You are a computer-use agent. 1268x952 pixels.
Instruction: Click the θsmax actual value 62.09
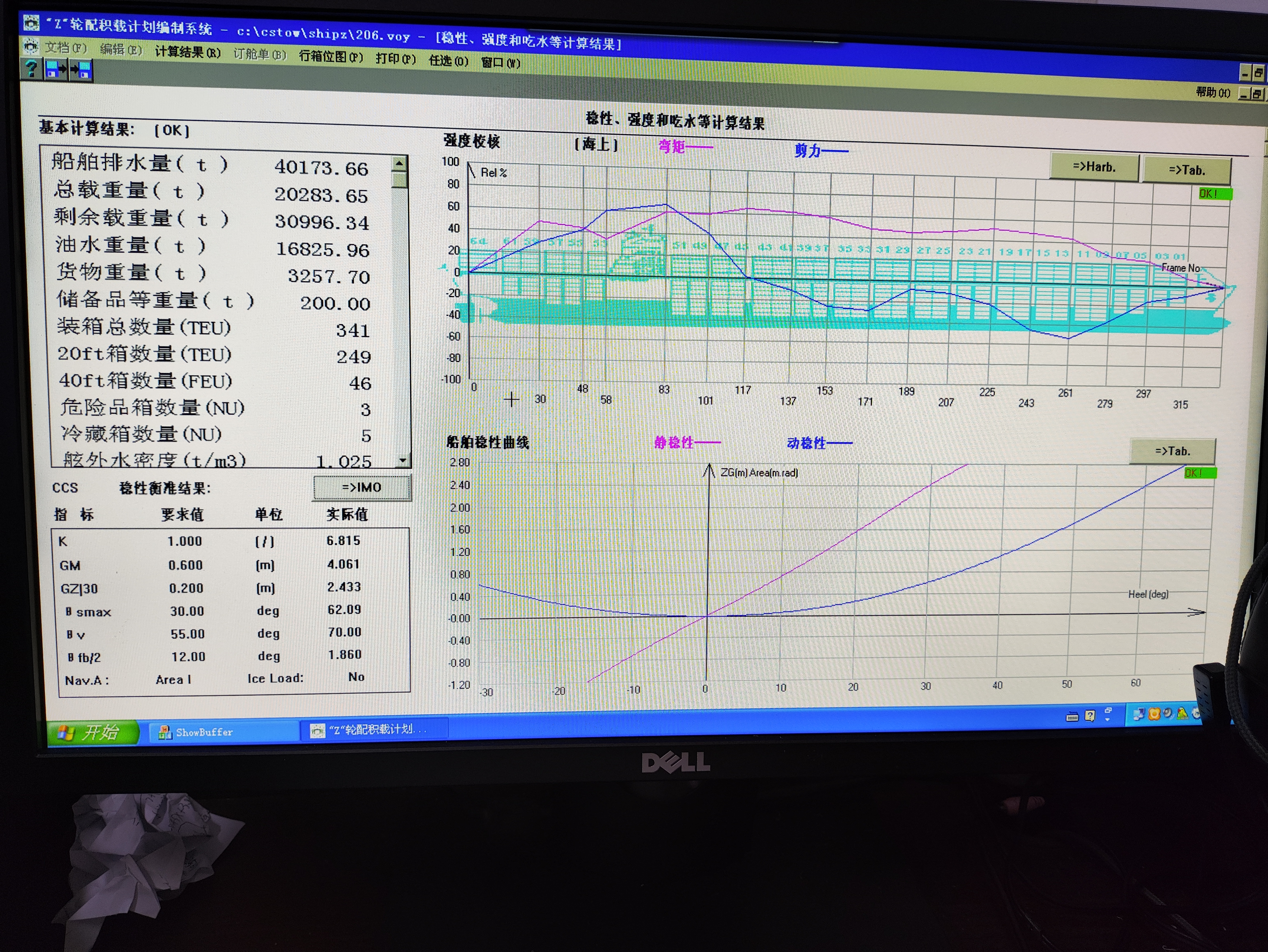tap(344, 609)
